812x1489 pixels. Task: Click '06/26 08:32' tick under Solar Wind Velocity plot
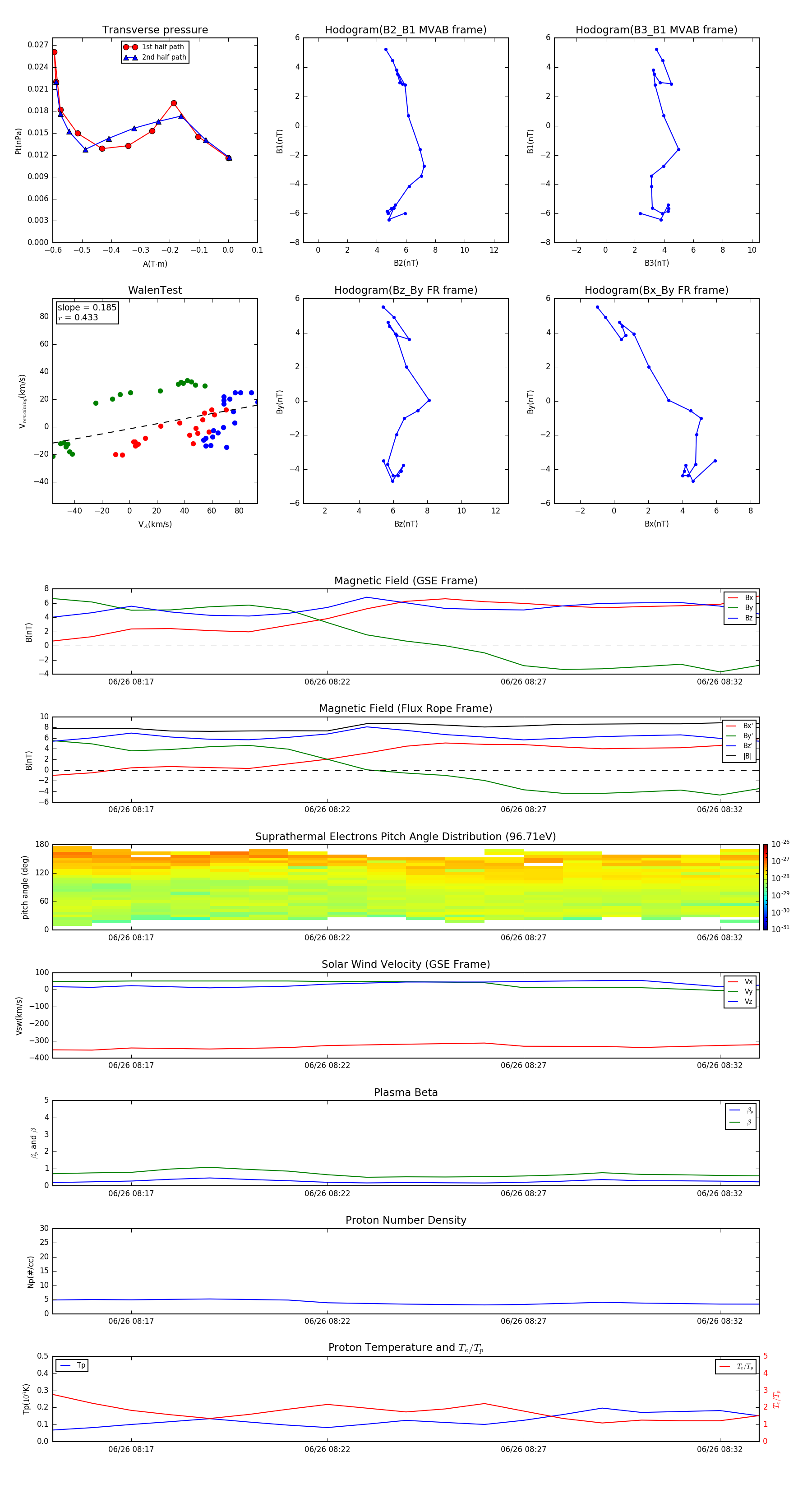(x=720, y=1065)
